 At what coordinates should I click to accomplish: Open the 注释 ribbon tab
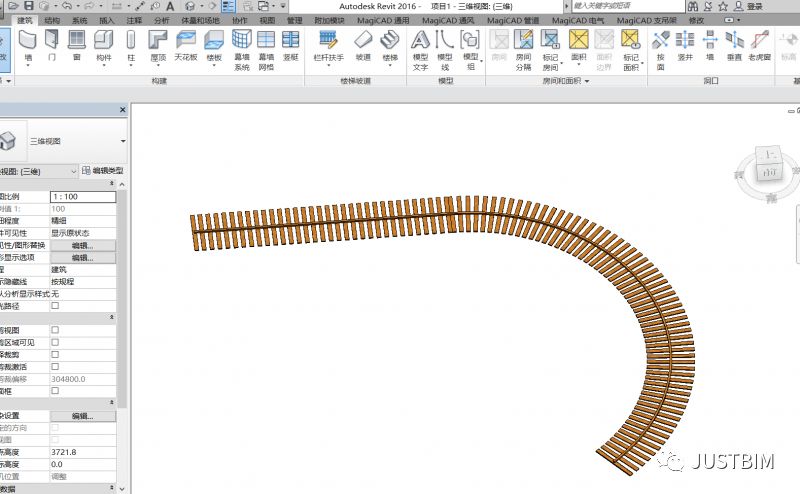[x=134, y=20]
